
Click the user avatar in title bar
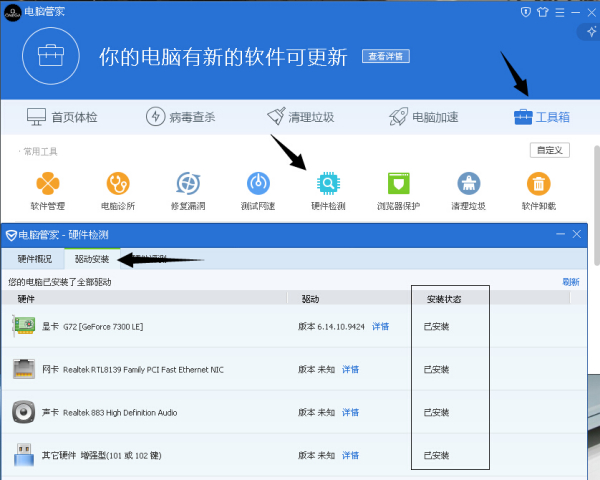point(13,13)
